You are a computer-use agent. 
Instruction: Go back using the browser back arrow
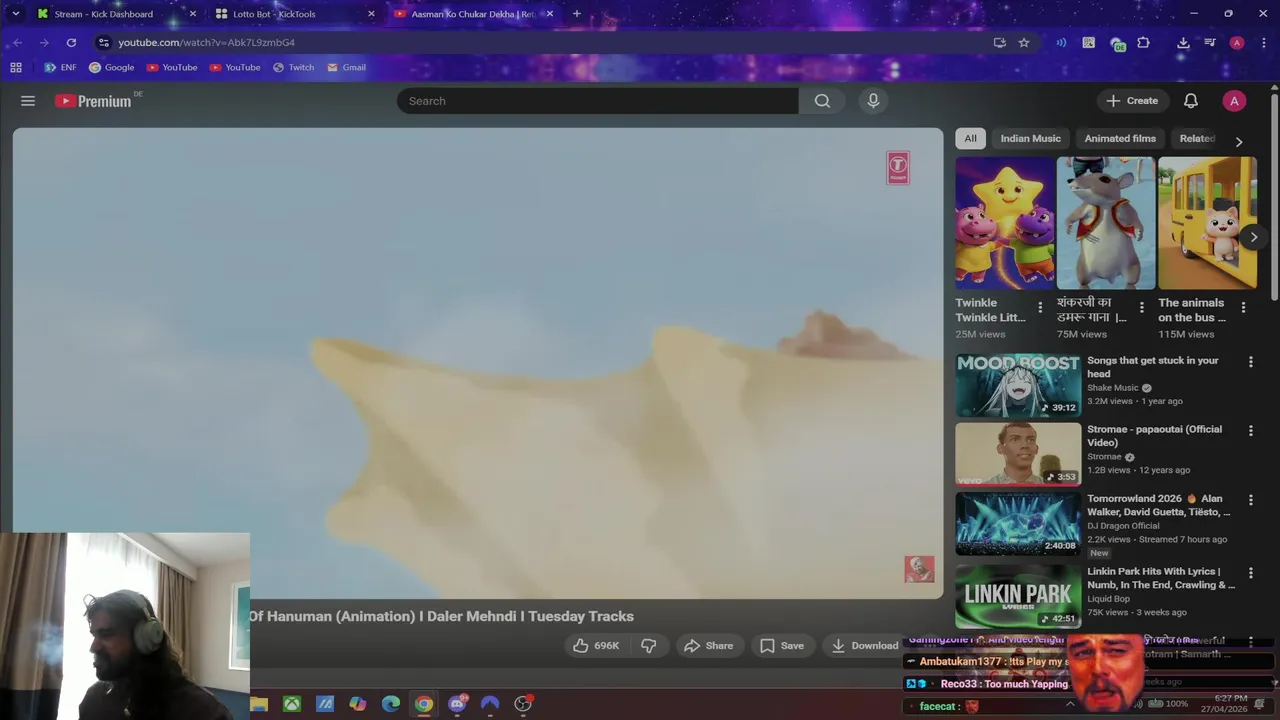point(18,43)
